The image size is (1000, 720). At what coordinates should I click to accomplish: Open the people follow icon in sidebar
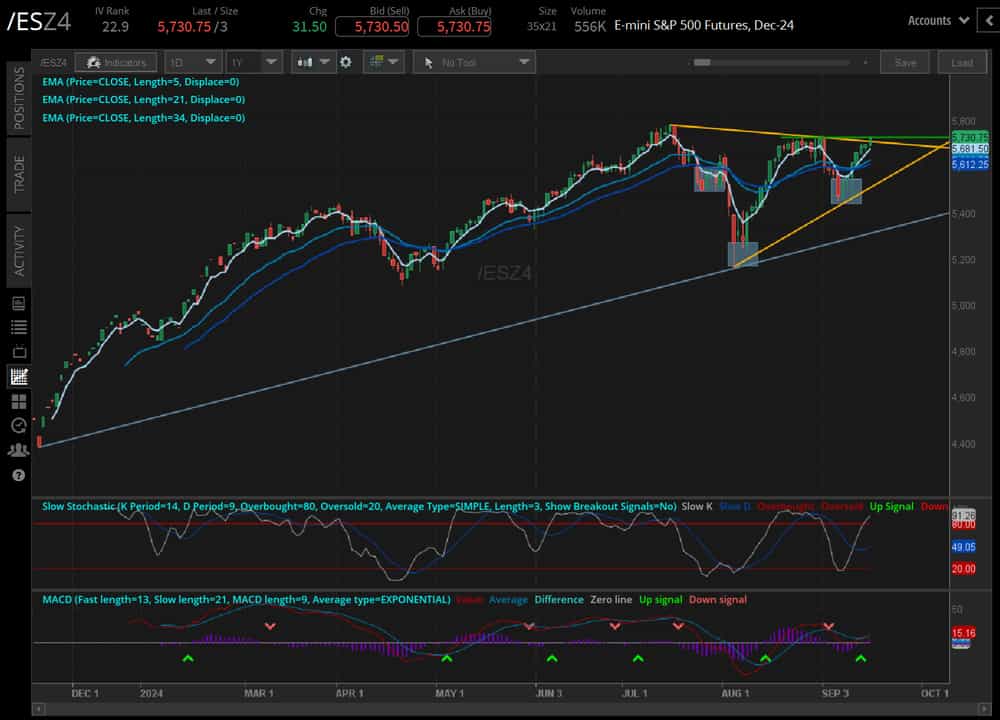coord(18,450)
